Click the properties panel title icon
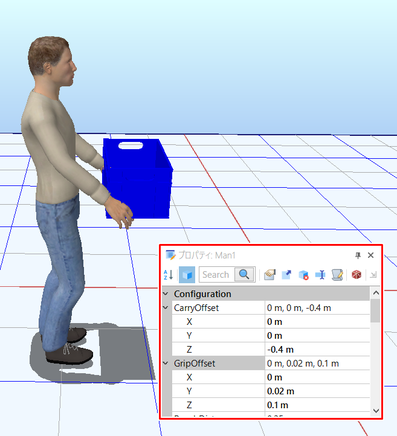Image resolution: width=397 pixels, height=436 pixels. (171, 255)
